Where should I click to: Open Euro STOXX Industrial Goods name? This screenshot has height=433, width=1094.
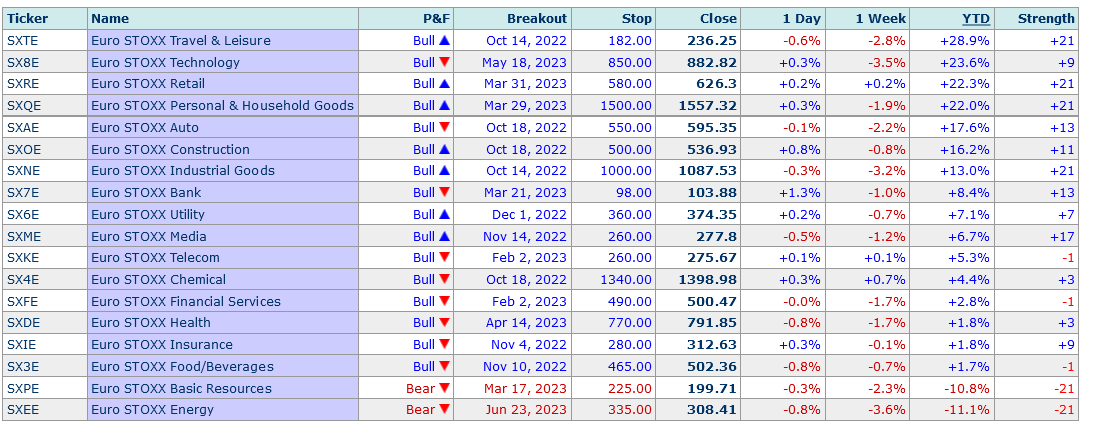point(183,170)
